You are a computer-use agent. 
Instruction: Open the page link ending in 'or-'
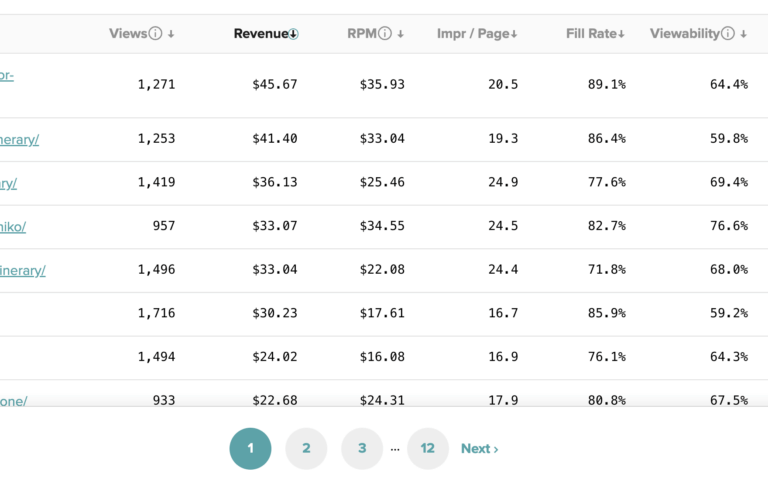tap(7, 75)
